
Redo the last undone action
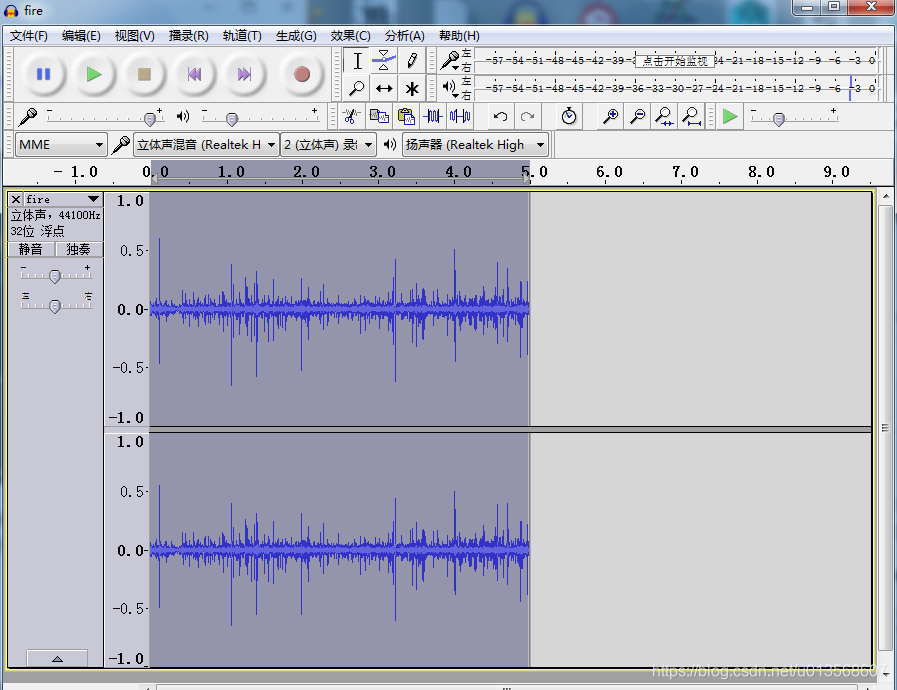pos(527,117)
